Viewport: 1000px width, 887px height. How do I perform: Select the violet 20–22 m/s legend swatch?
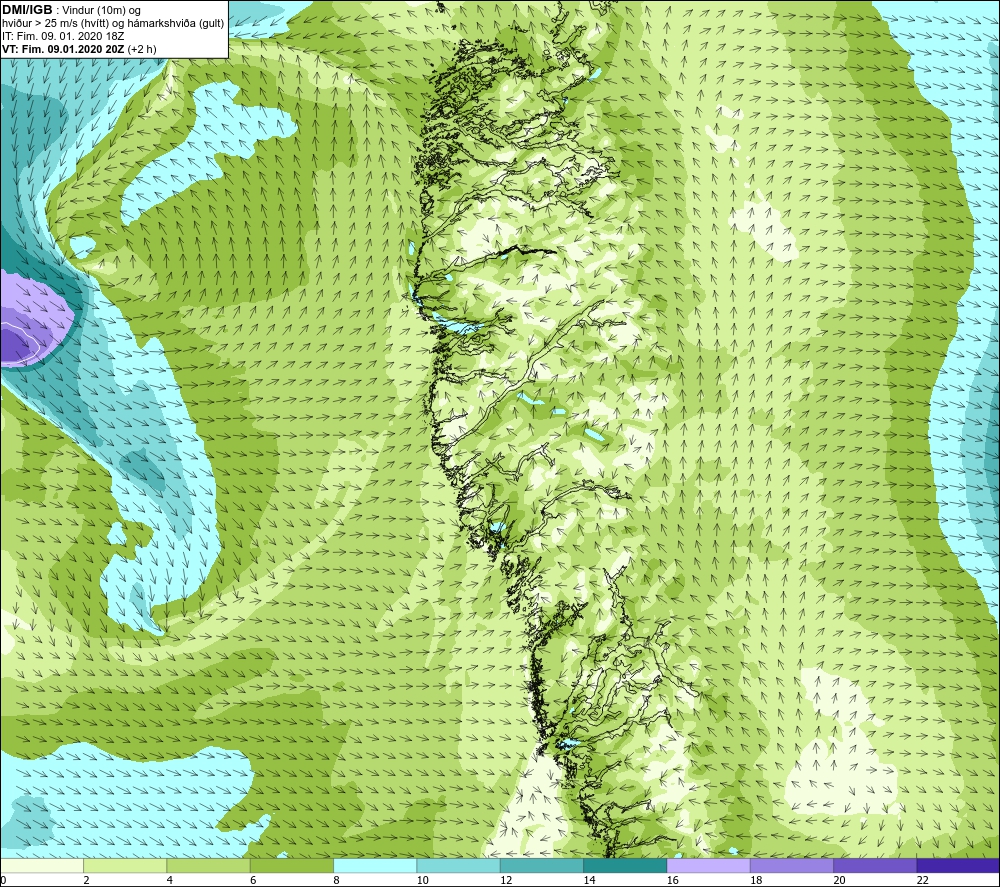[x=875, y=865]
